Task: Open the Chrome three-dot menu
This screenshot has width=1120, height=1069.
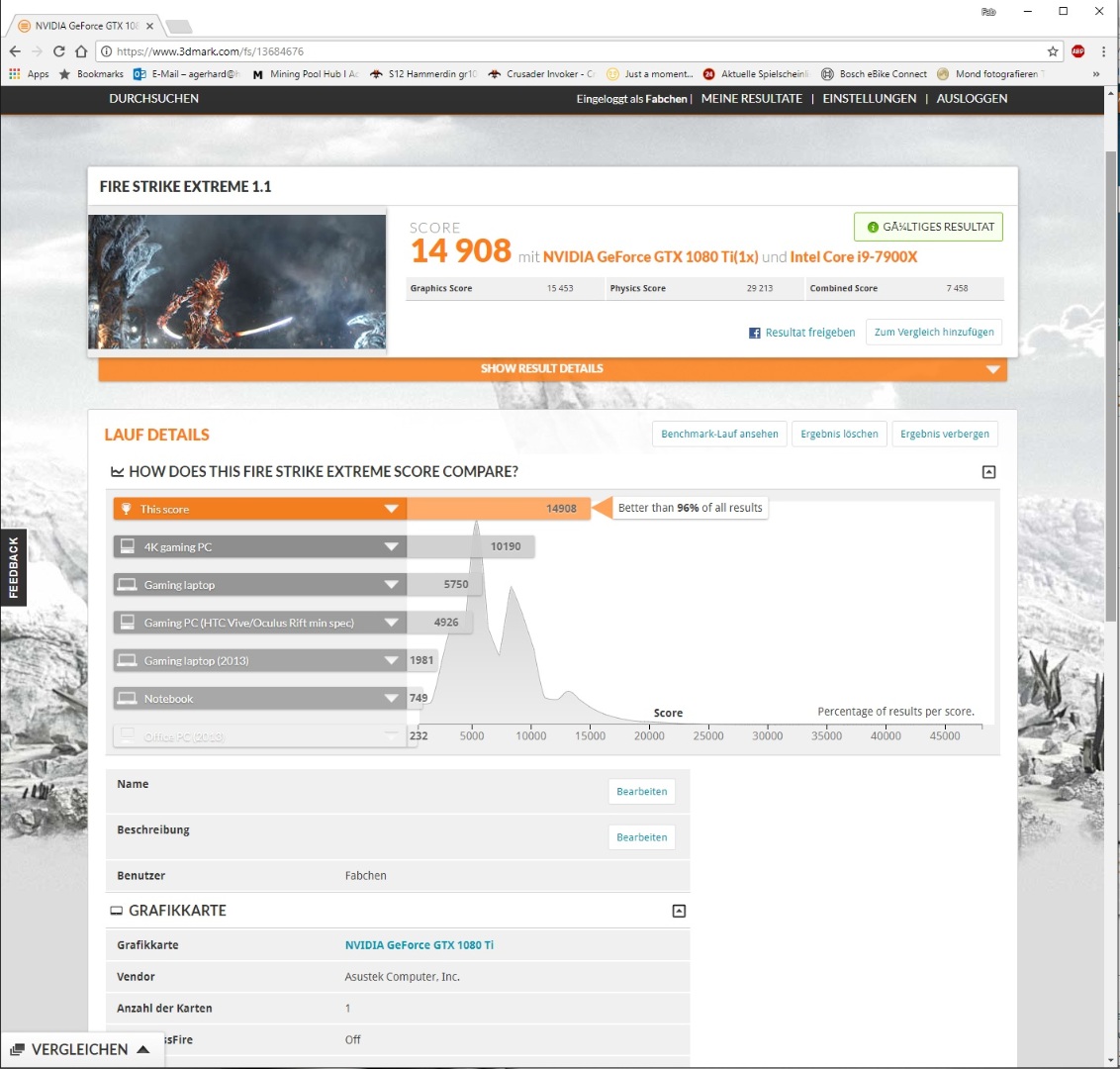Action: (x=1103, y=51)
